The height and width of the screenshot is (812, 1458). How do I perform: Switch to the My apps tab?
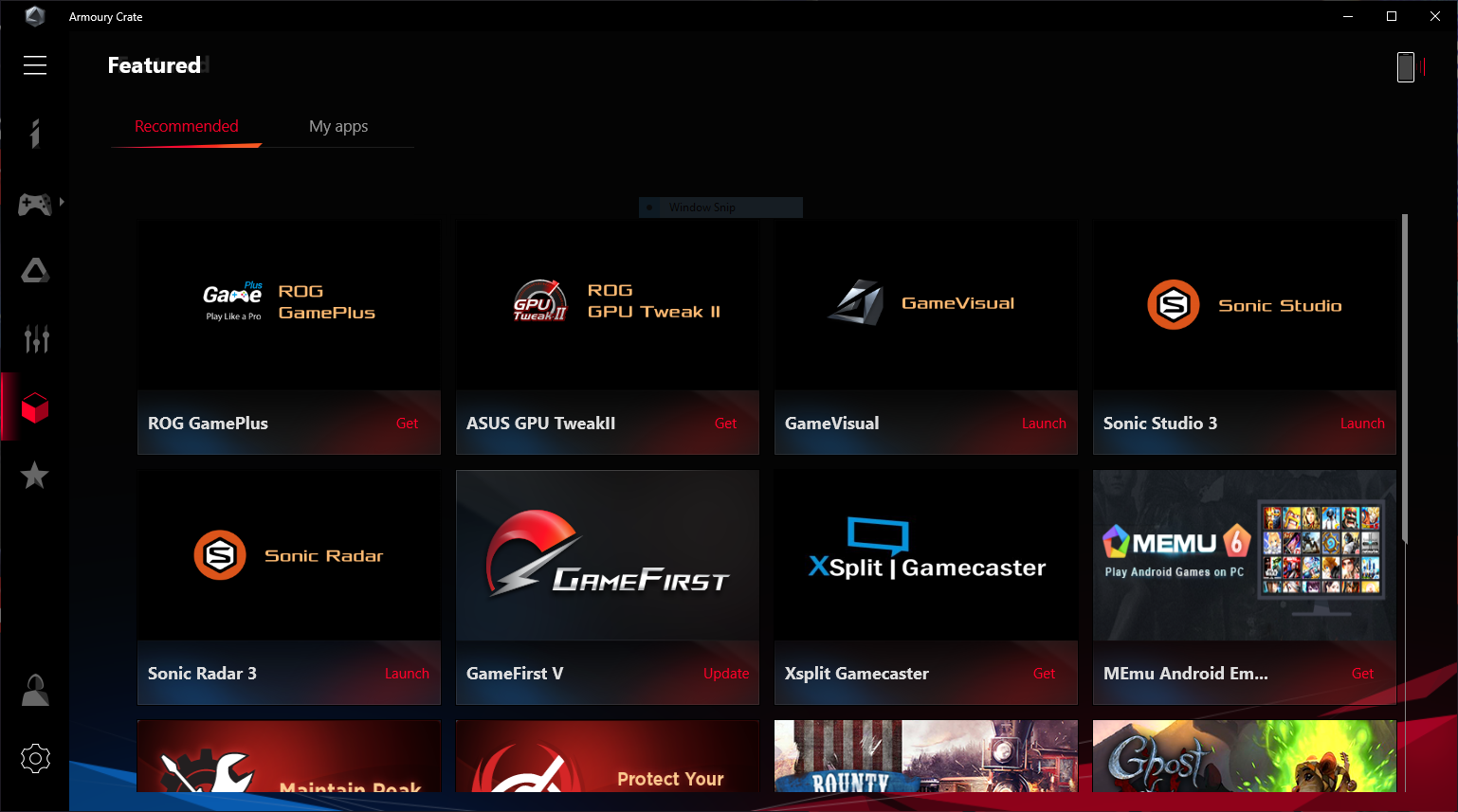coord(338,126)
